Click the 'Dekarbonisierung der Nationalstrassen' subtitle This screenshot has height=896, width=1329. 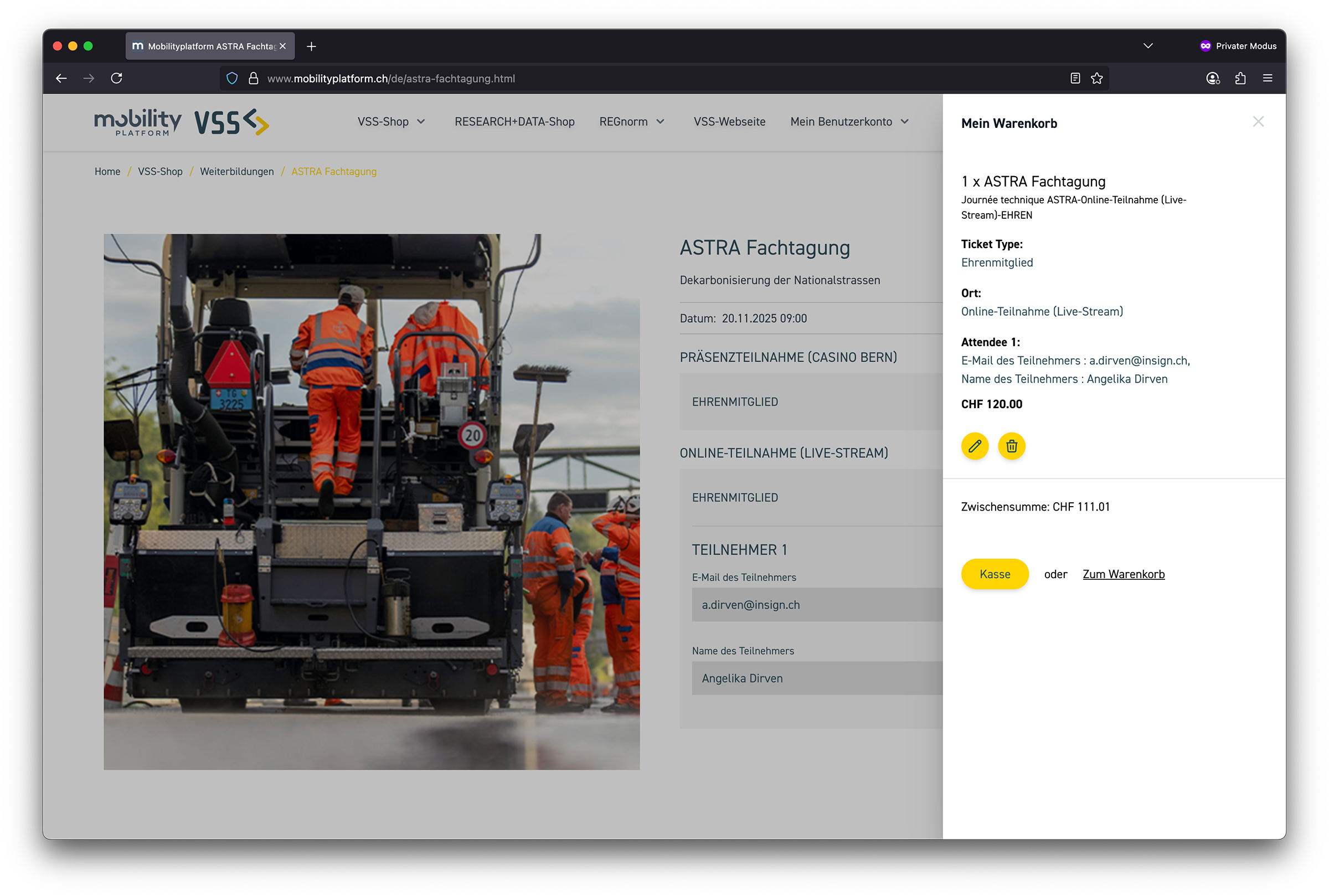point(779,281)
